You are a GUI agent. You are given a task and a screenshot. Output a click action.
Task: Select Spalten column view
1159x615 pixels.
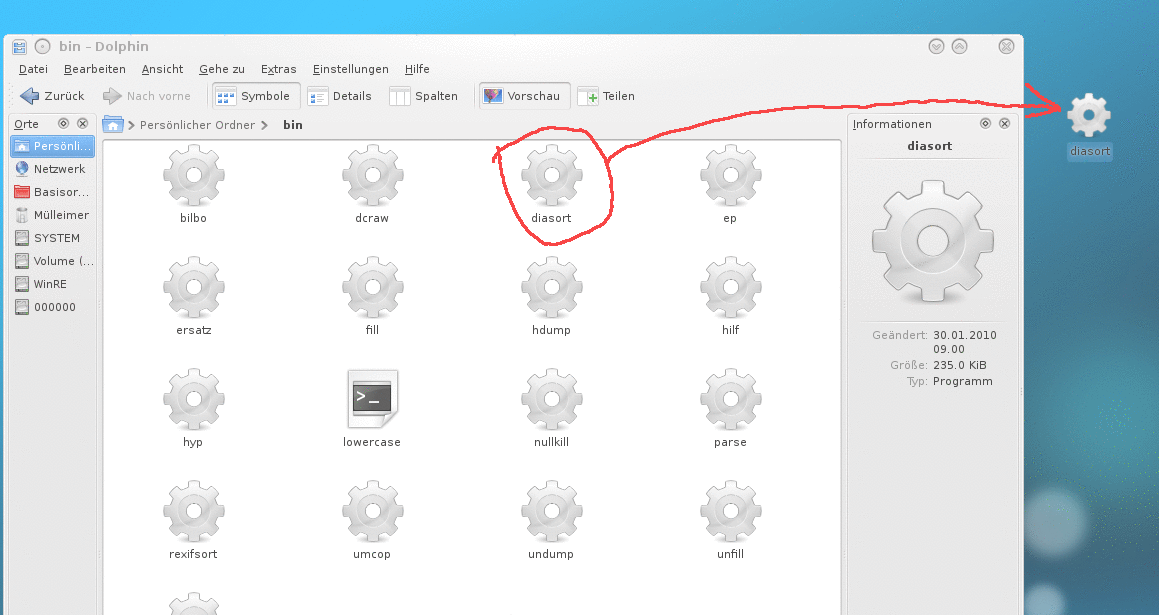tap(423, 96)
